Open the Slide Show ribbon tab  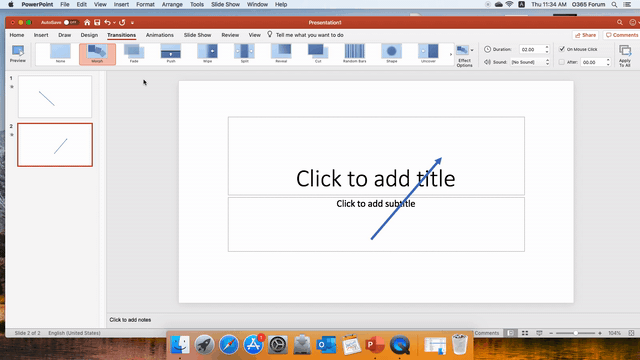click(198, 35)
